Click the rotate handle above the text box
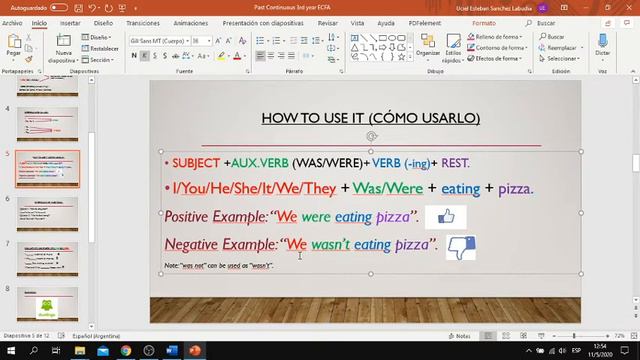This screenshot has height=360, width=640. [x=371, y=136]
